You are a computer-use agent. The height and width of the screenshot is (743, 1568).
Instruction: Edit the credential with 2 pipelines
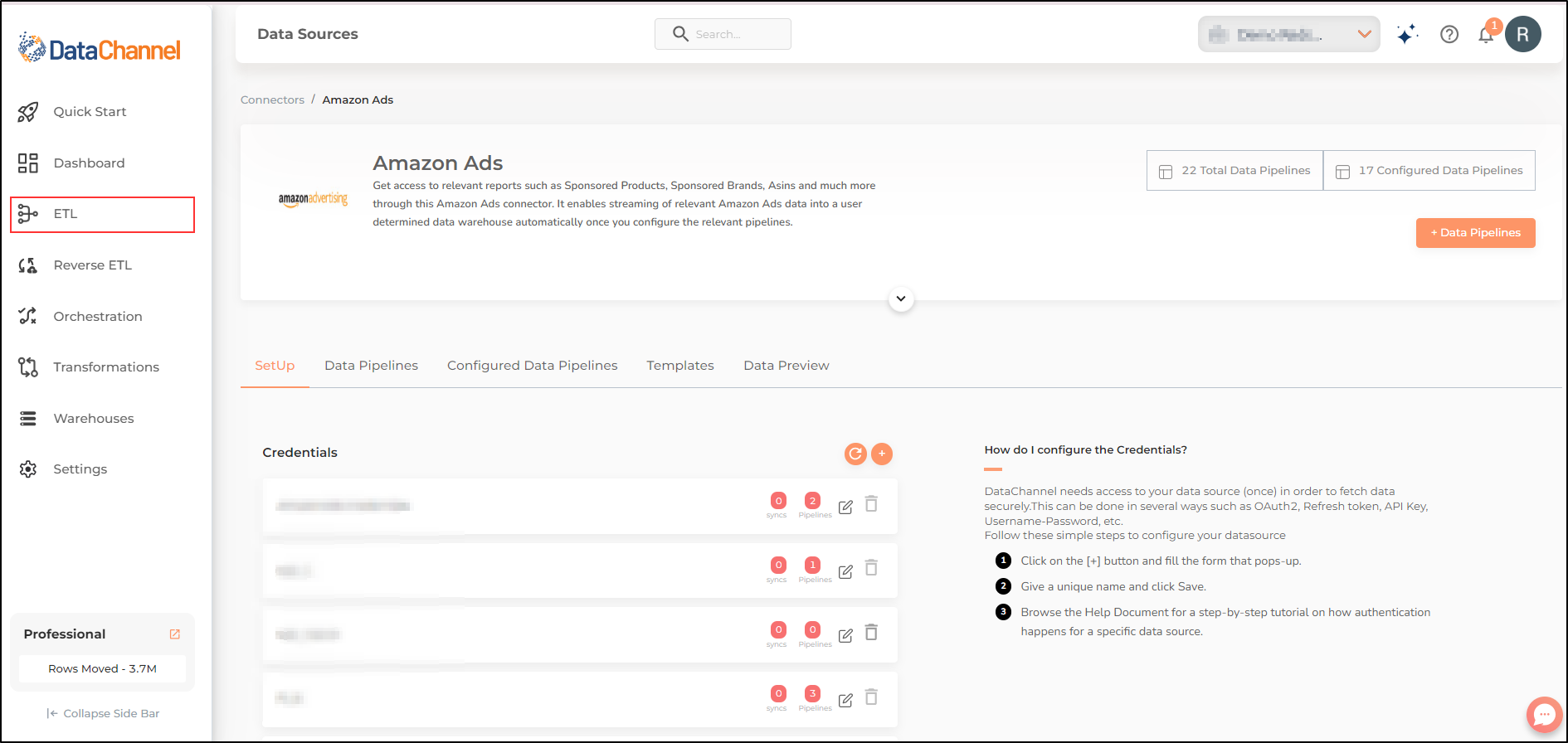click(x=845, y=507)
